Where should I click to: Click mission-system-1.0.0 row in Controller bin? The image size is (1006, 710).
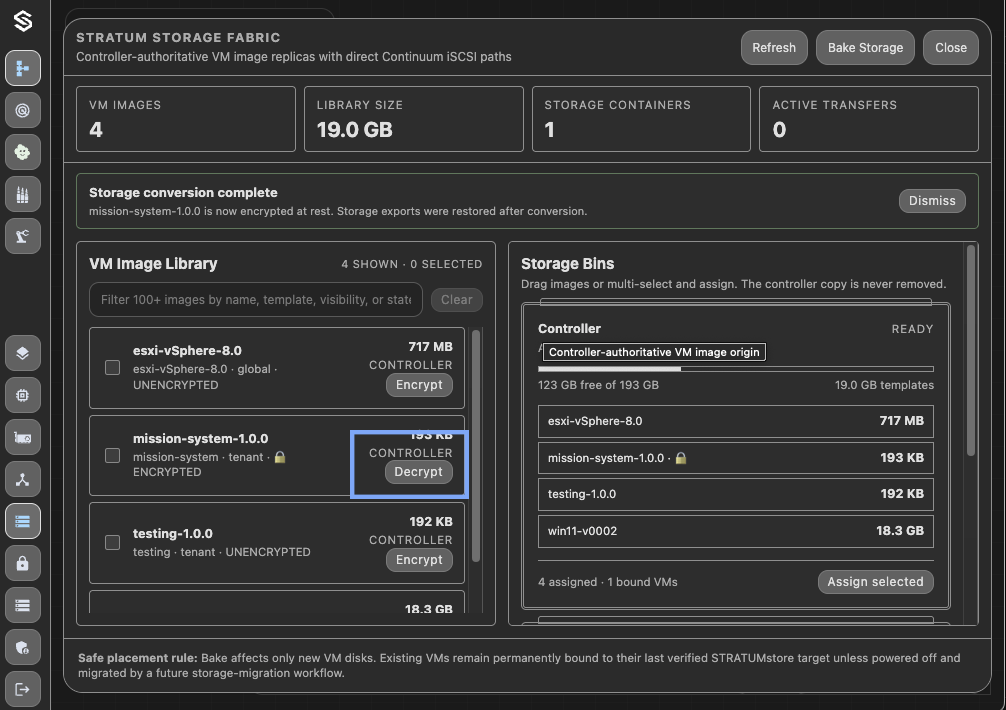[735, 458]
